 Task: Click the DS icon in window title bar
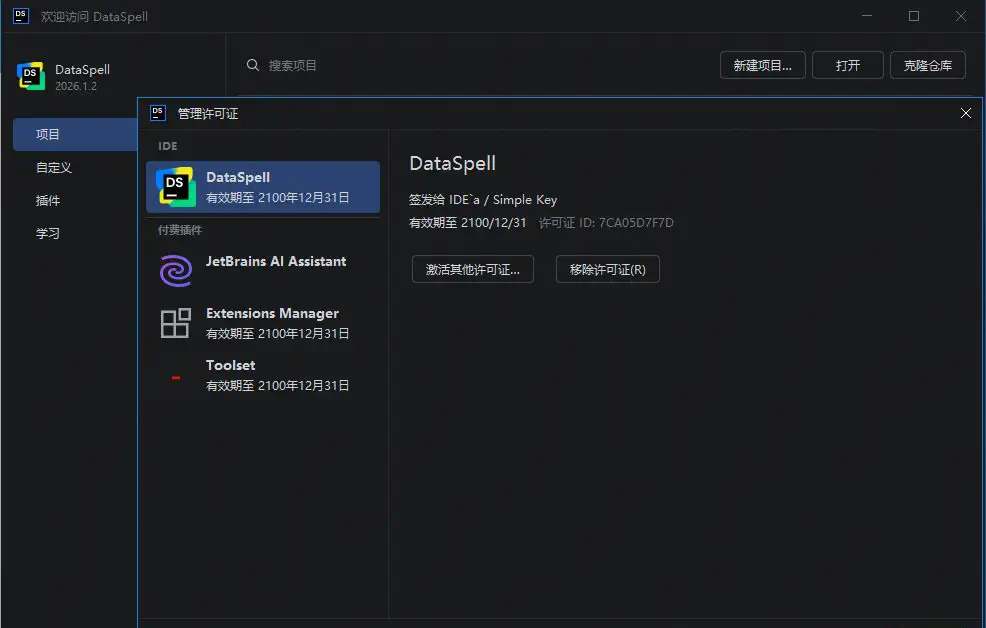point(21,16)
